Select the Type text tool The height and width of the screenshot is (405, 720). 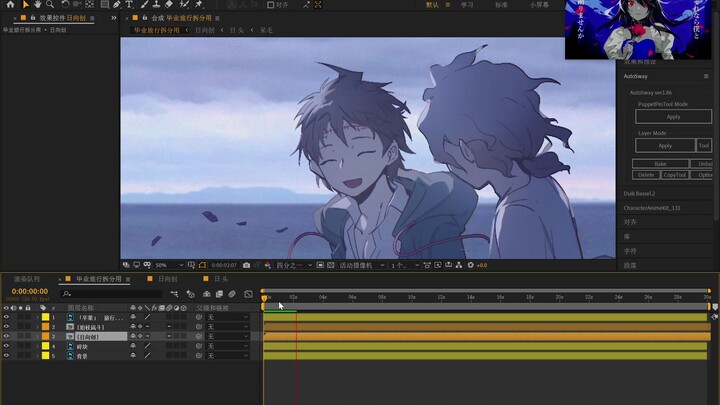pyautogui.click(x=129, y=5)
